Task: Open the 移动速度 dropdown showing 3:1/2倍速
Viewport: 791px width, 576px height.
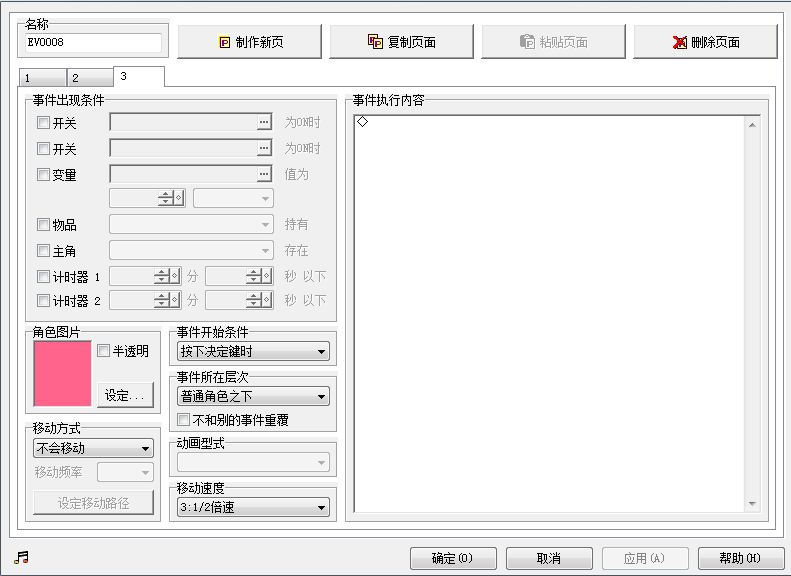Action: pyautogui.click(x=253, y=507)
